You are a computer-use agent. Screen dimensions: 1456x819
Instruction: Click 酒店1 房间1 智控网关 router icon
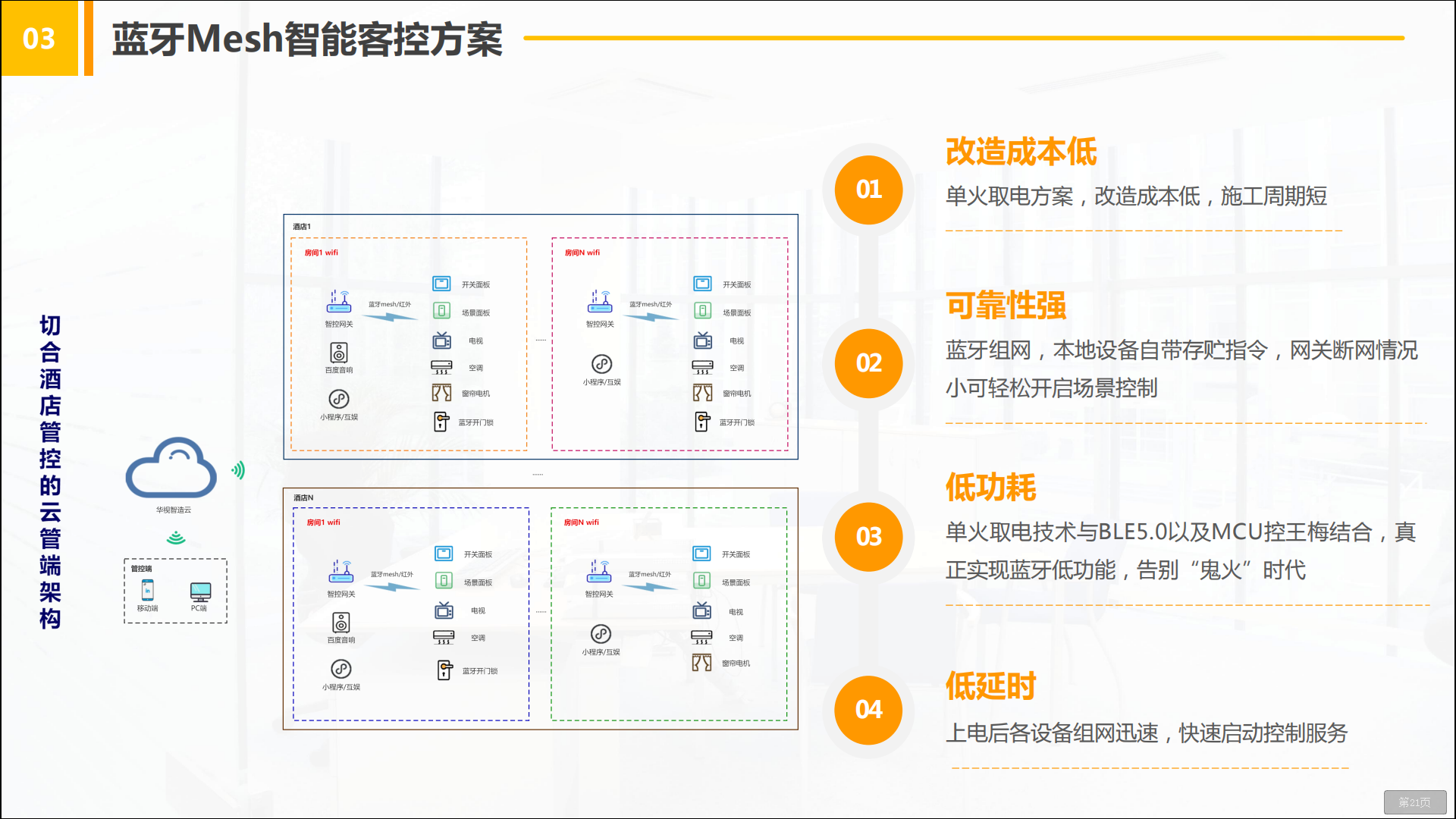click(x=339, y=302)
